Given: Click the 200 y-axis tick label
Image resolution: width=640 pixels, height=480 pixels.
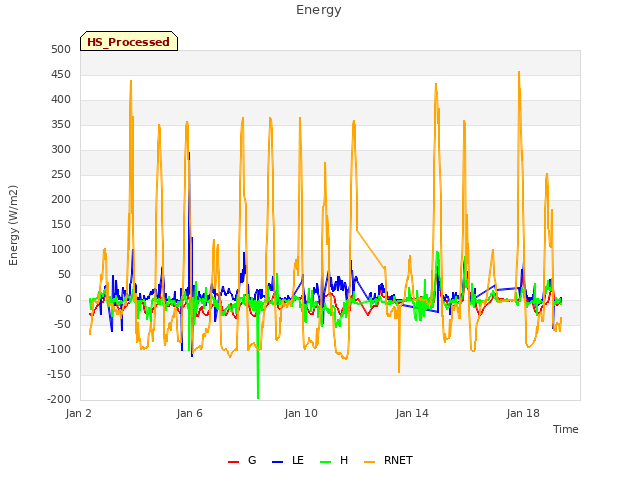Looking at the screenshot, I should coord(61,200).
